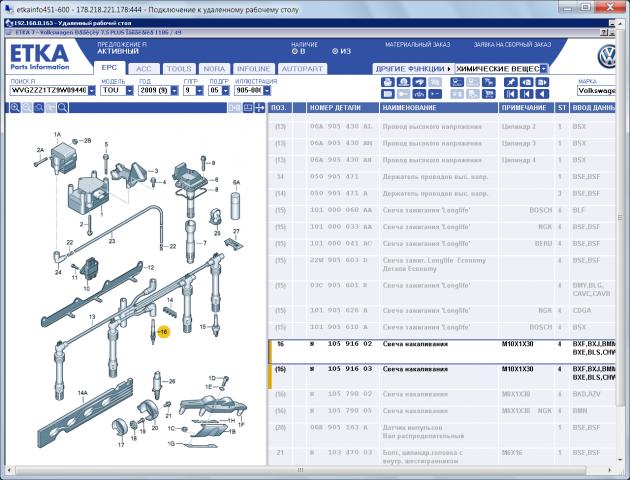Open the ГЛГР main group dropdown

pos(200,91)
